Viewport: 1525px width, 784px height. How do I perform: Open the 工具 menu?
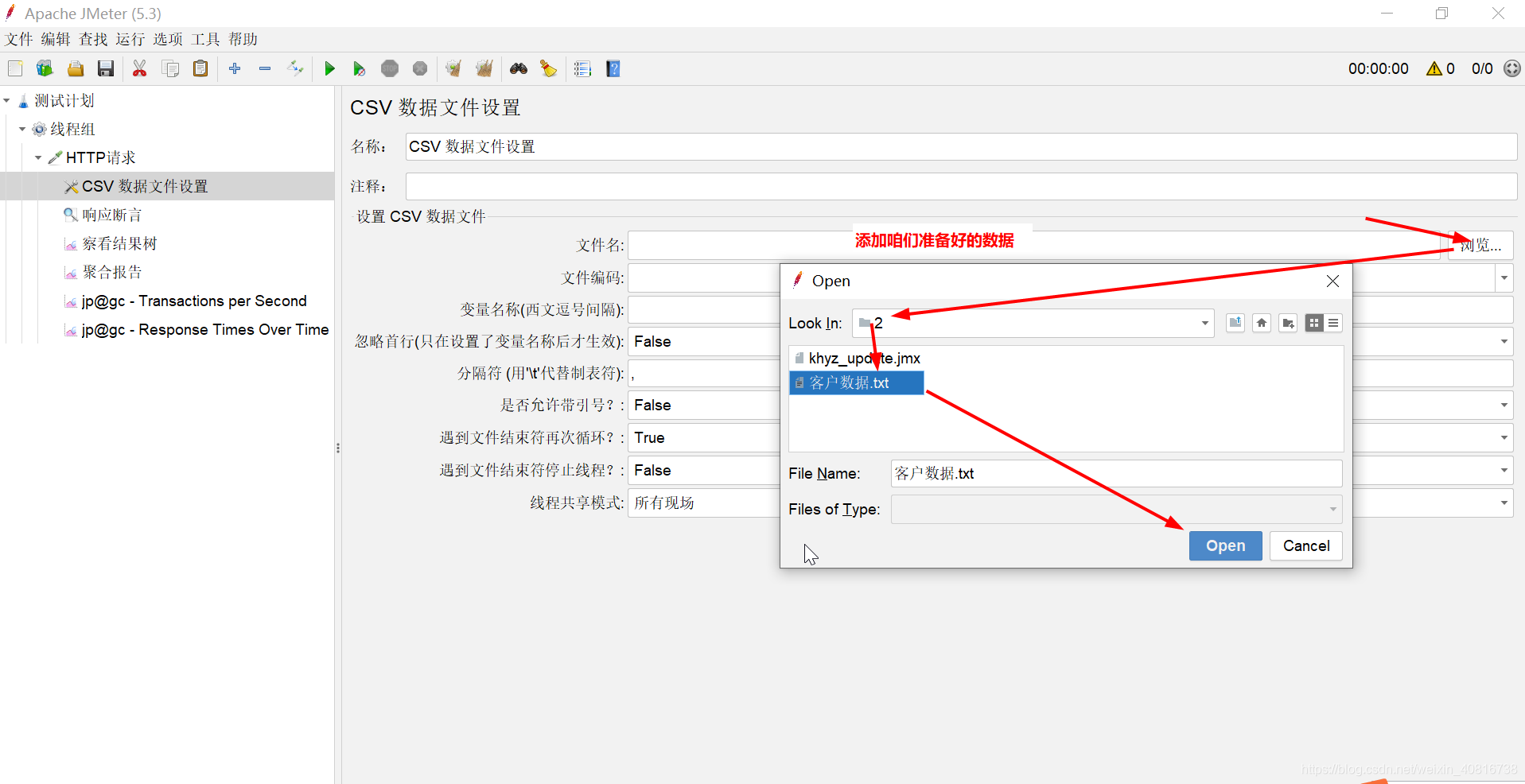205,39
